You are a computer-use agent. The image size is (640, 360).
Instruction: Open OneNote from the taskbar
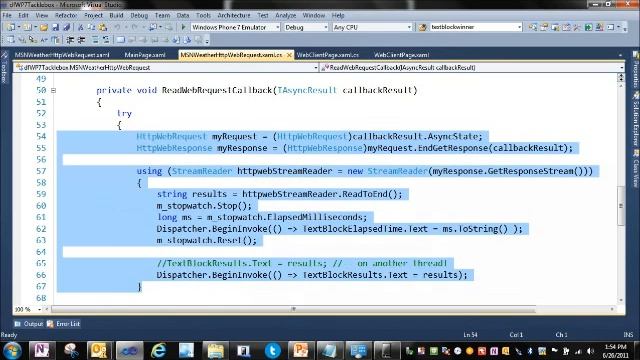point(42,351)
